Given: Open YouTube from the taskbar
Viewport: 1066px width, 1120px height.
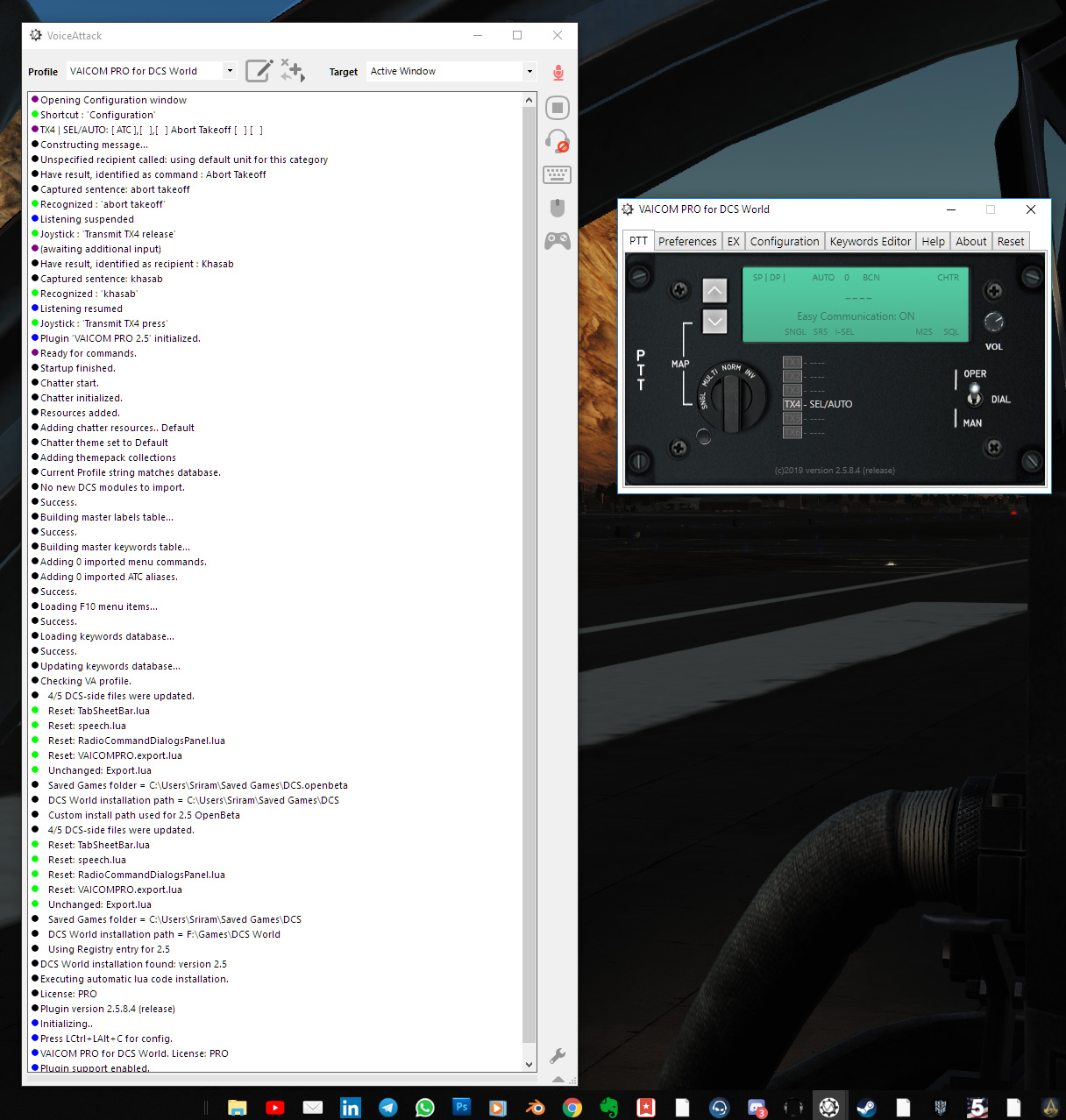Looking at the screenshot, I should tap(274, 1108).
